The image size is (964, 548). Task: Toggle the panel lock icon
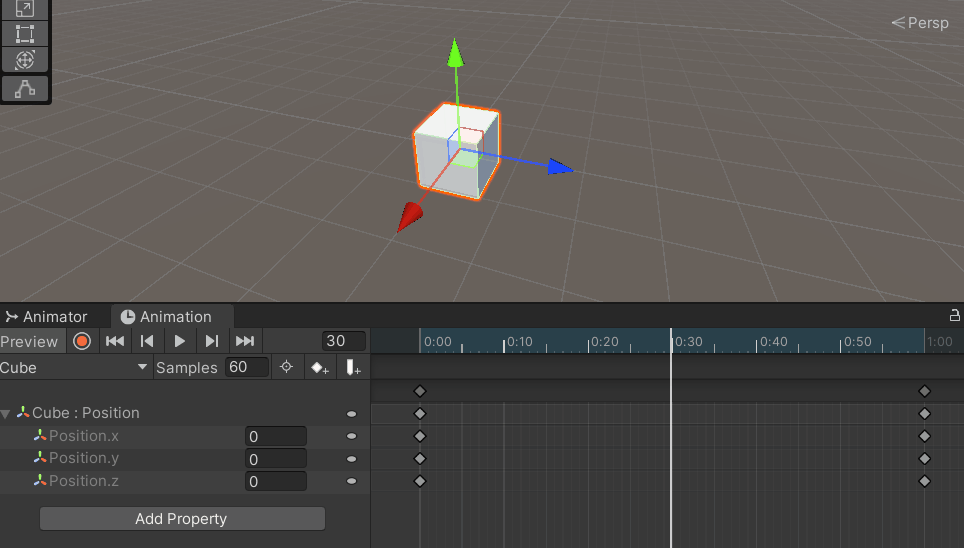tap(954, 316)
